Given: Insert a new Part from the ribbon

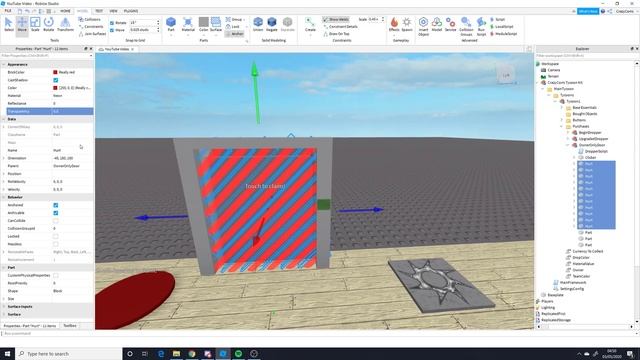Looking at the screenshot, I should pos(171,24).
